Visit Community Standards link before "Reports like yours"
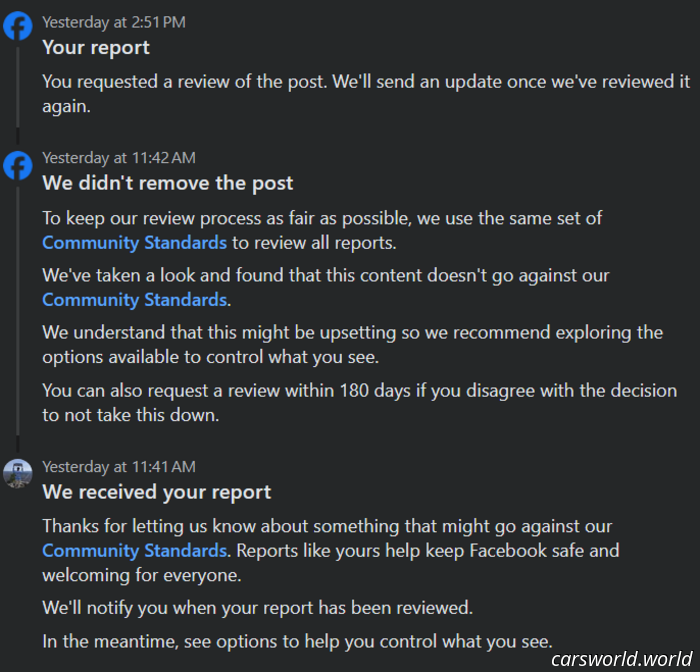This screenshot has width=700, height=672. pyautogui.click(x=135, y=550)
